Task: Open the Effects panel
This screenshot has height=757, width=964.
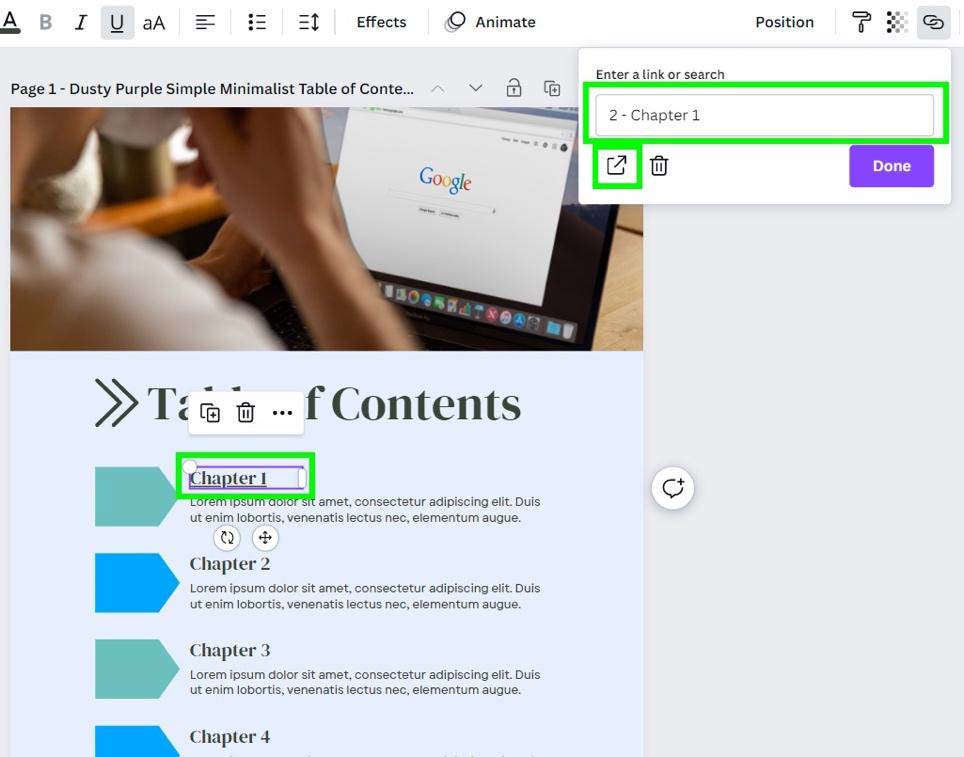Action: [381, 22]
